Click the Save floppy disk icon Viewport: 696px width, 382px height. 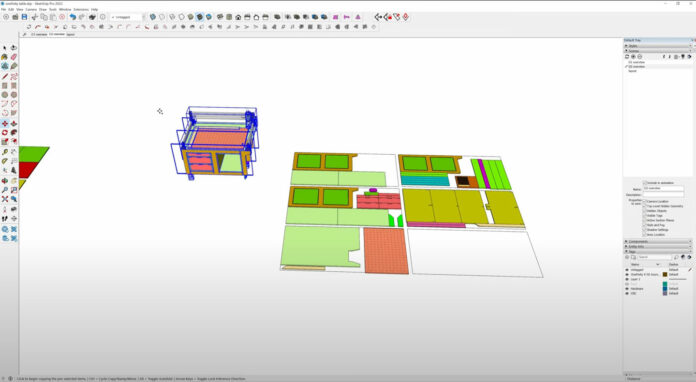24,17
